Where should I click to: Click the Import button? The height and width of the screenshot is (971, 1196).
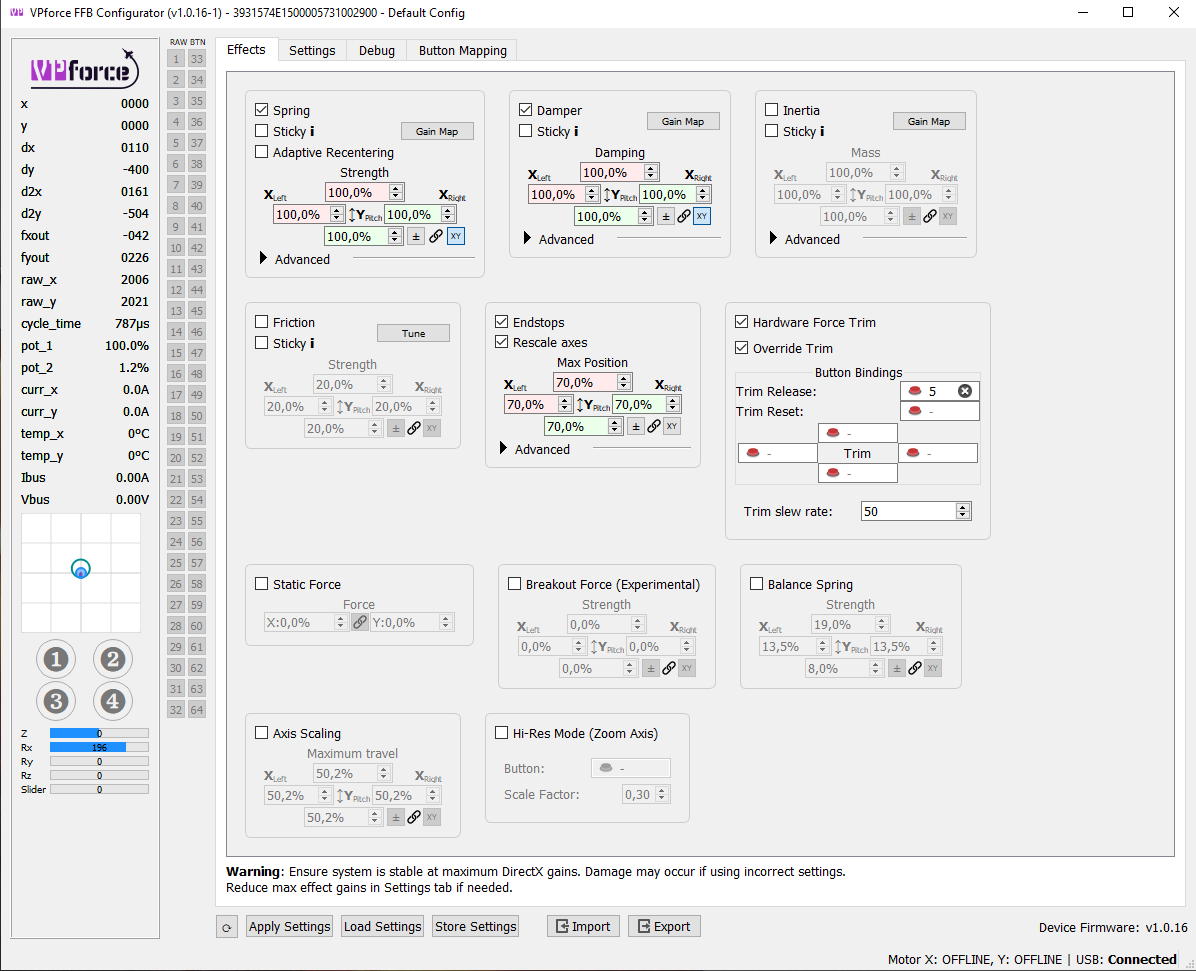click(584, 927)
